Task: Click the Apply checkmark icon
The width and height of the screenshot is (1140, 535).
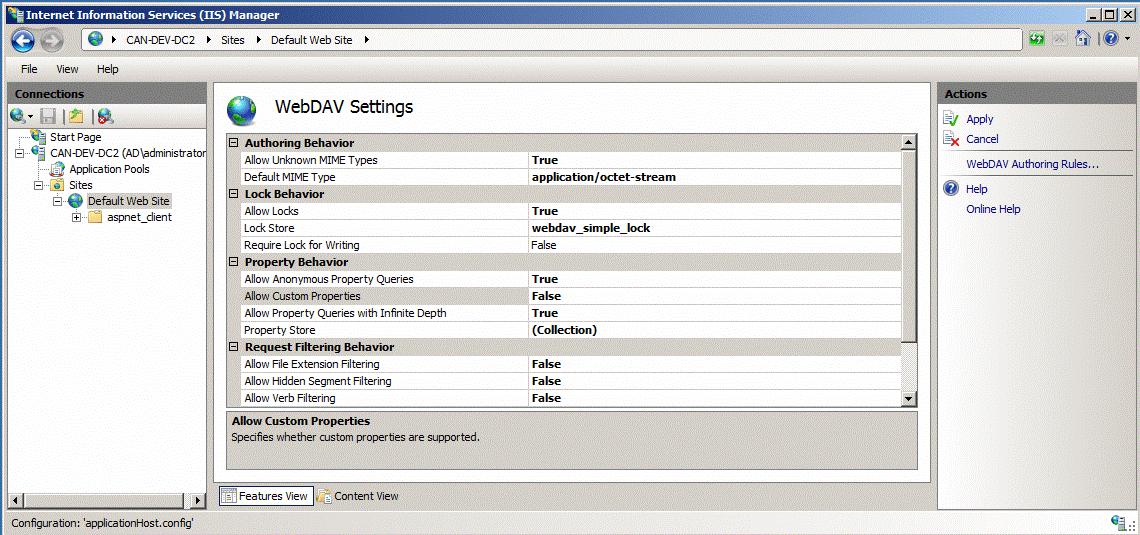Action: [x=951, y=118]
